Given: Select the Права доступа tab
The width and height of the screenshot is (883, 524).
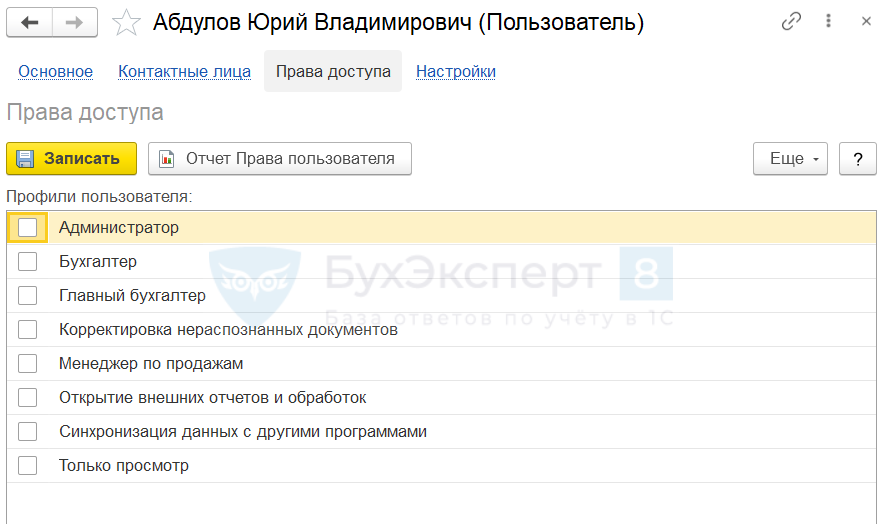Looking at the screenshot, I should 333,72.
